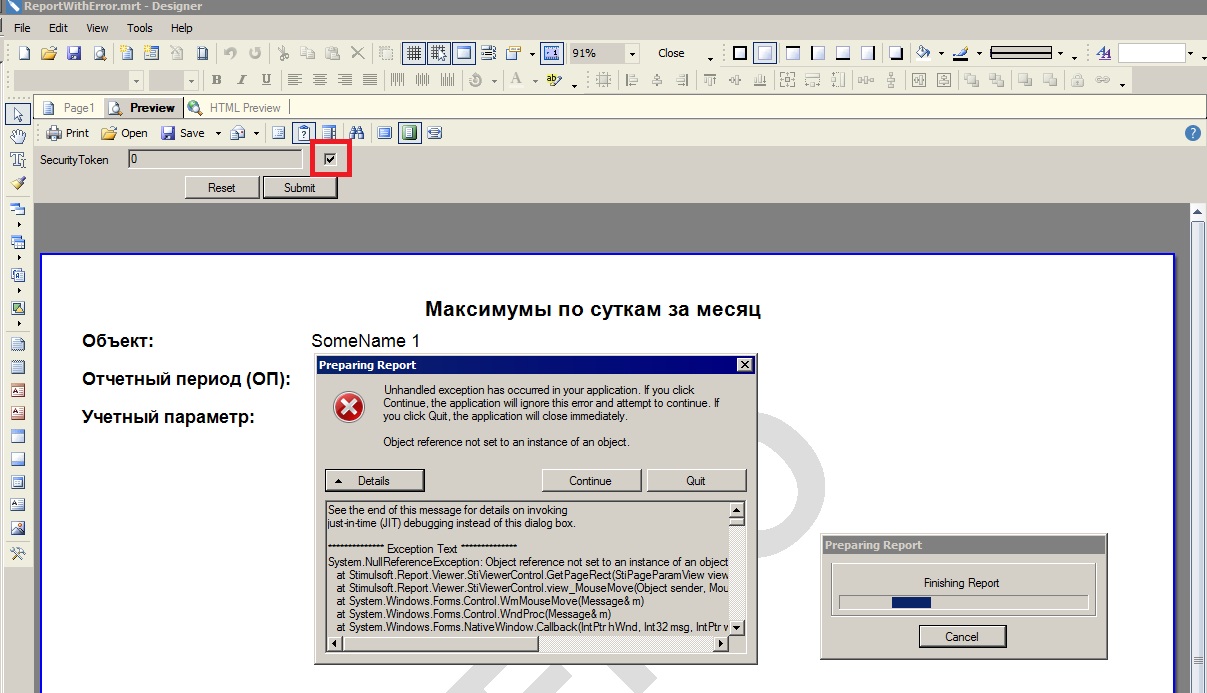
Task: Click the Close preview button in toolbar
Action: coord(672,54)
